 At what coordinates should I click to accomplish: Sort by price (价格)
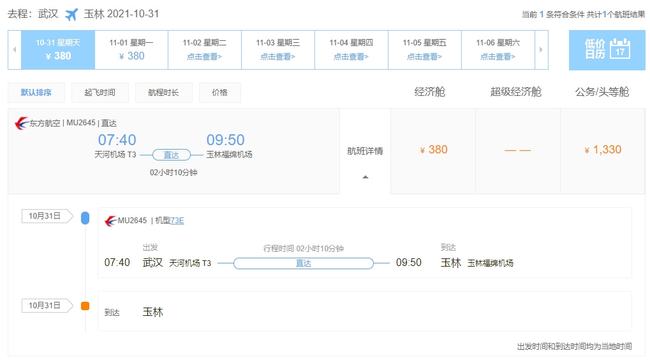(220, 92)
